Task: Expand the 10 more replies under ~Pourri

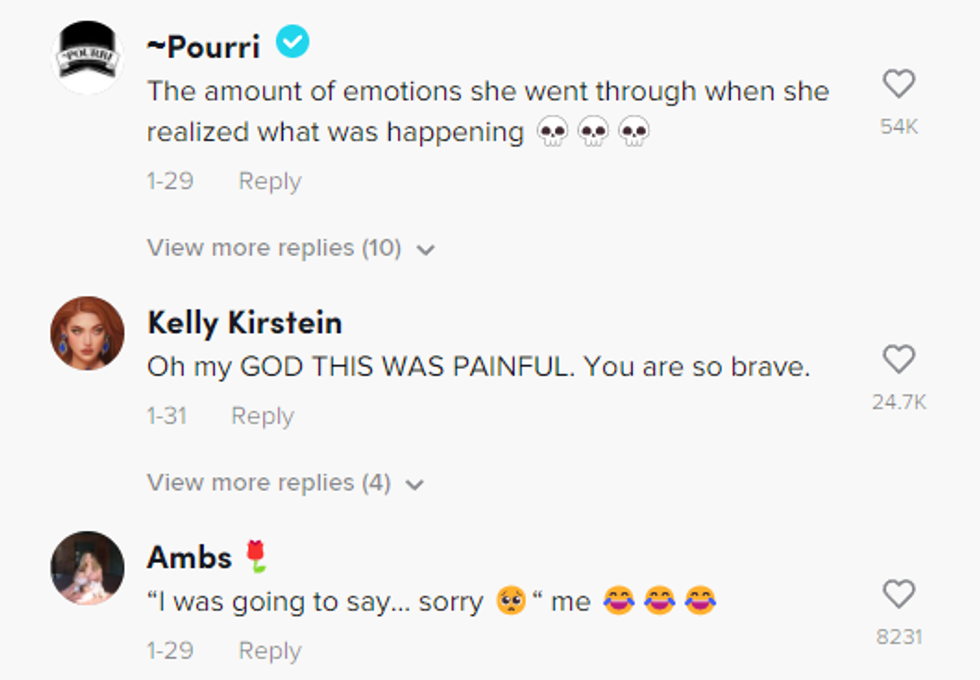Action: click(274, 248)
